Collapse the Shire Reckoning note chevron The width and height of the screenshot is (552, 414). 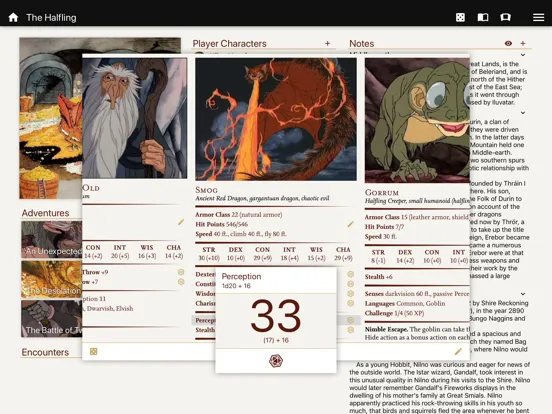coord(523,294)
